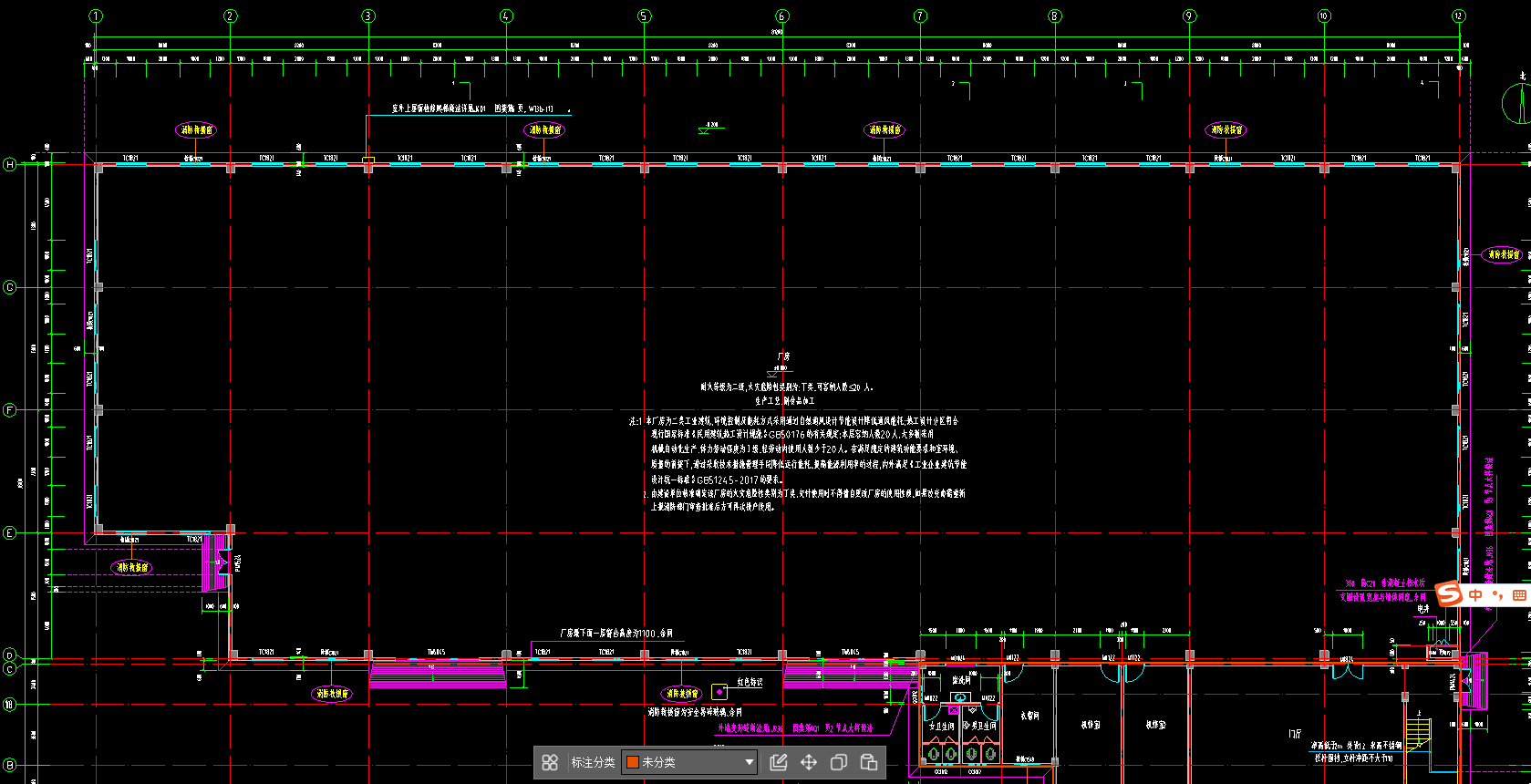Select grid axis bubble 6 at top

click(x=781, y=16)
